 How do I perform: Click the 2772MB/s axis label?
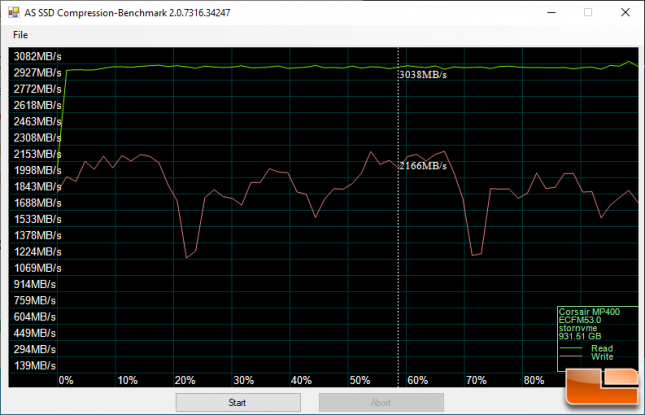[x=37, y=89]
